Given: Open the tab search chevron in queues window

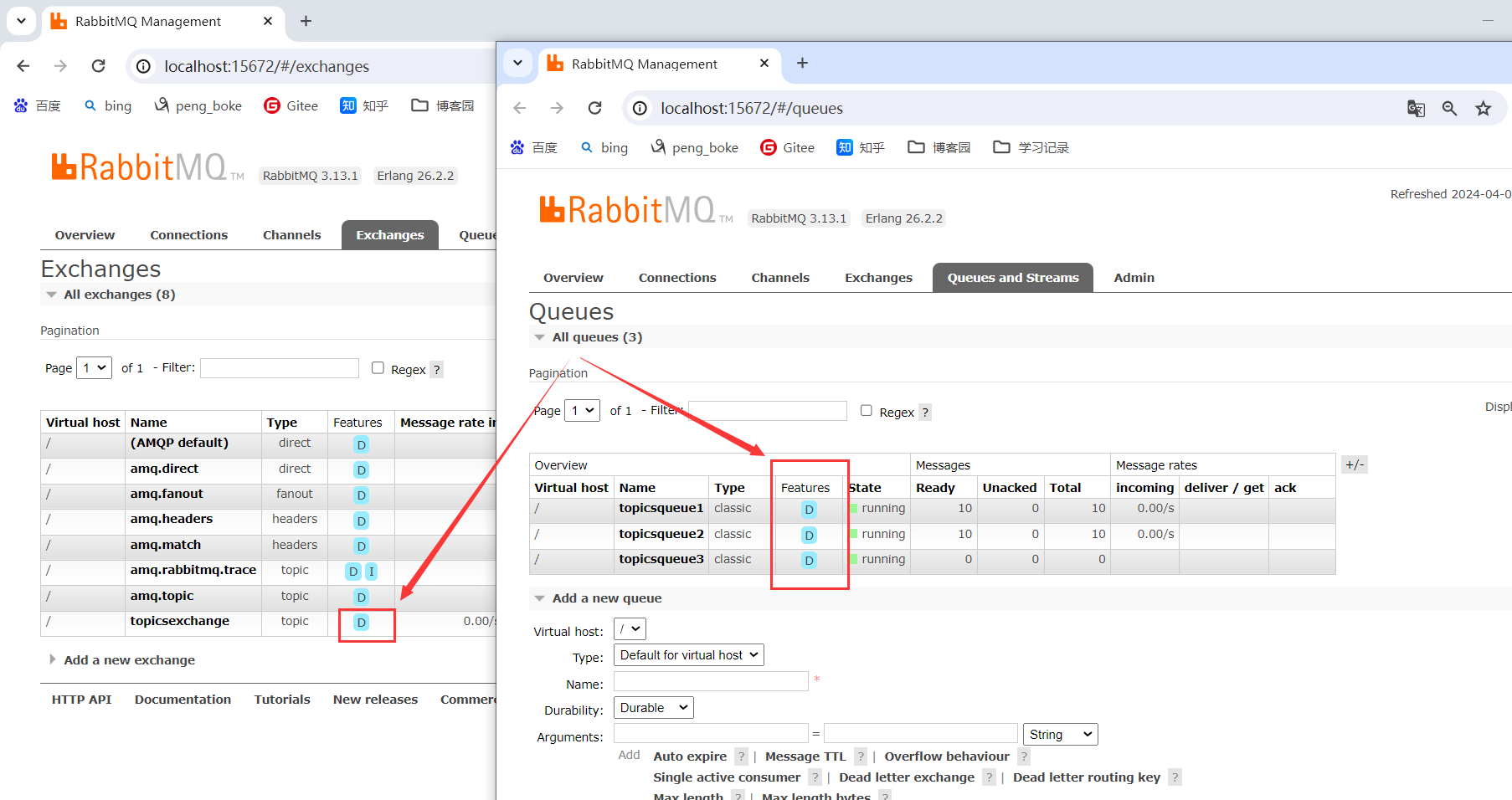Looking at the screenshot, I should [x=517, y=63].
